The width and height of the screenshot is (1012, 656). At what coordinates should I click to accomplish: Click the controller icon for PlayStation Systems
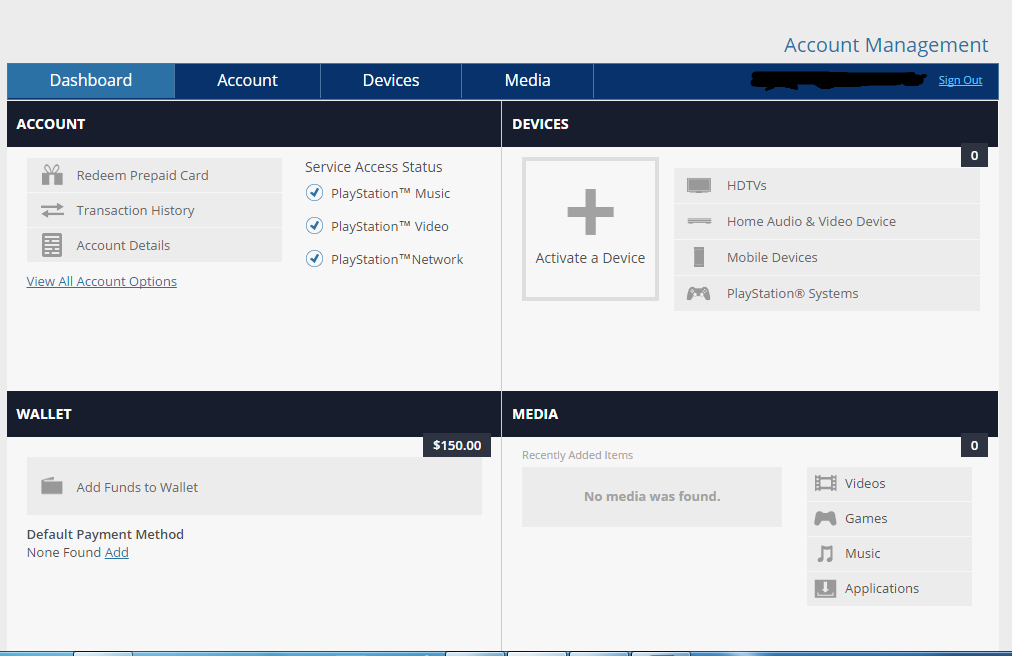pos(698,294)
